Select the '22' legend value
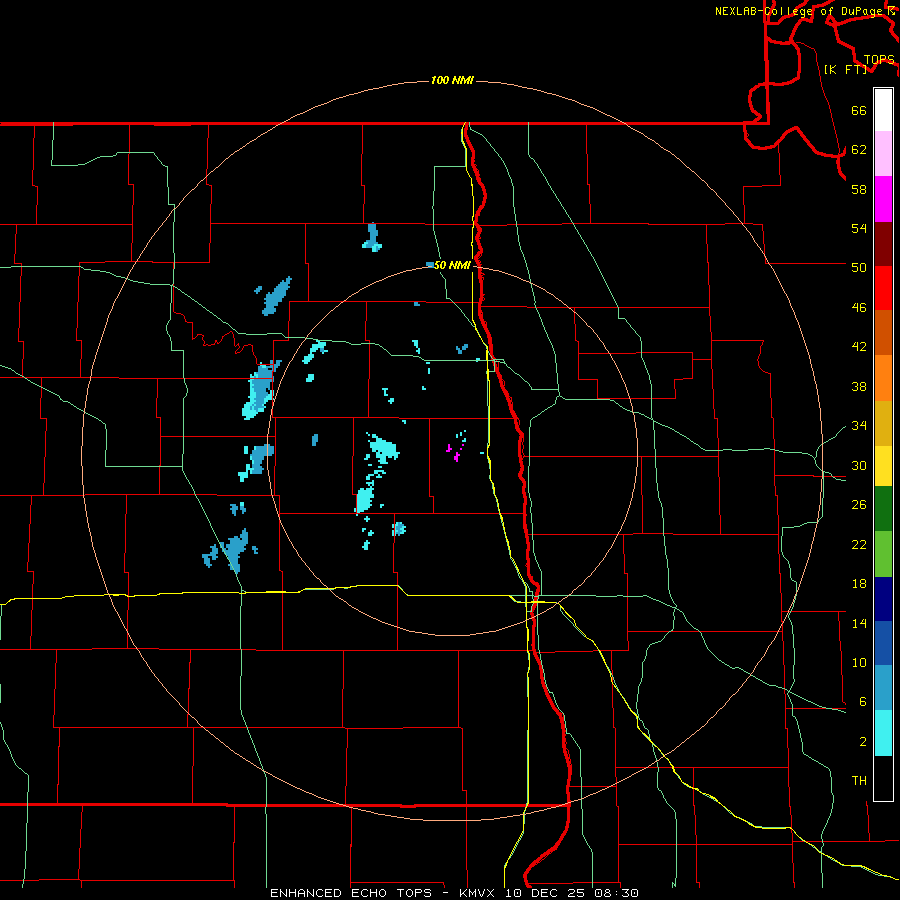The height and width of the screenshot is (900, 900). [x=859, y=544]
